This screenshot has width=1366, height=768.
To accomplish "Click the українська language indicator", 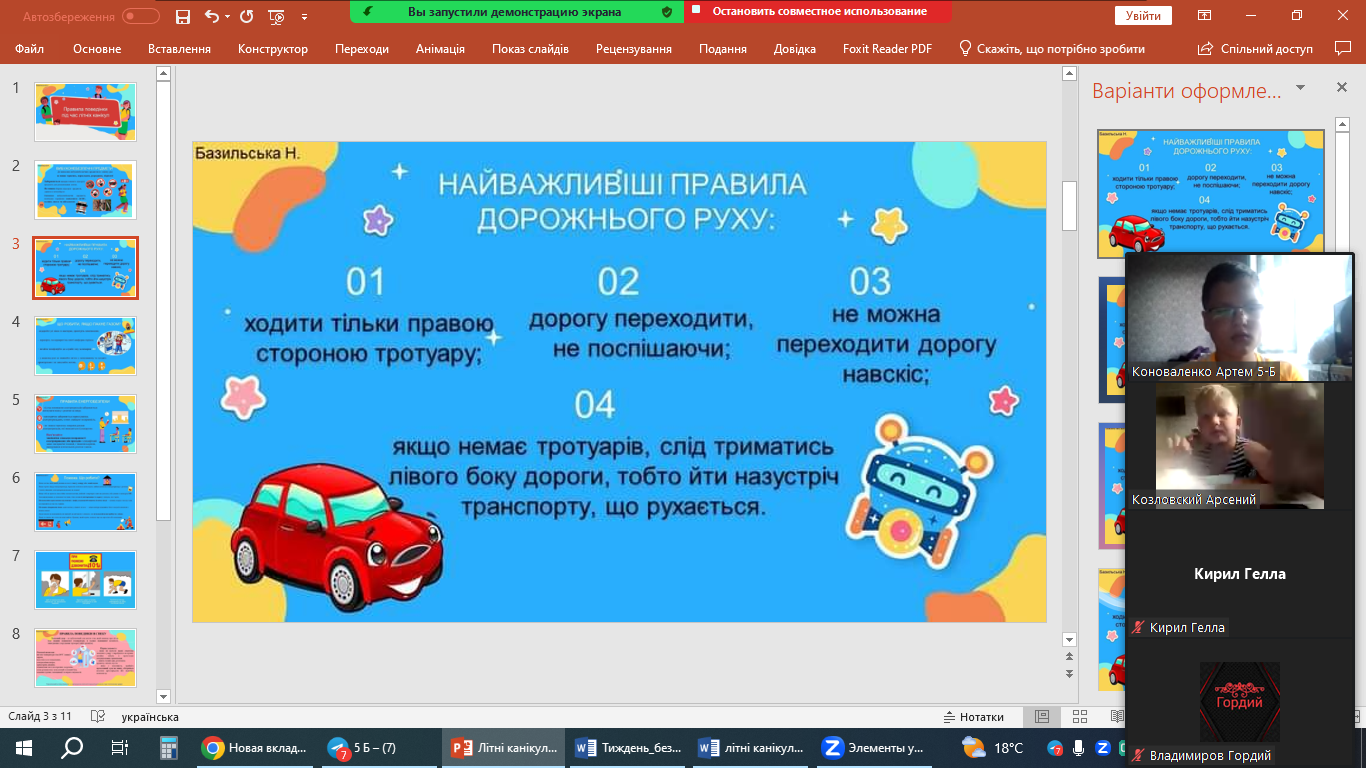I will (150, 717).
